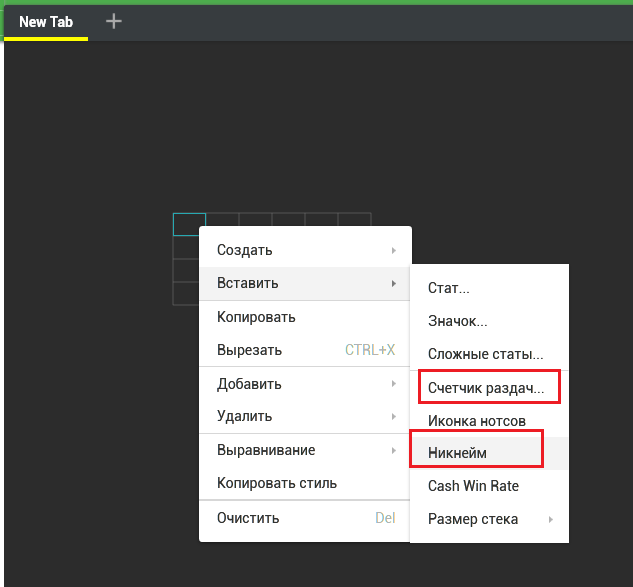633x587 pixels.
Task: Open the Вставить menu item
Action: pos(305,283)
